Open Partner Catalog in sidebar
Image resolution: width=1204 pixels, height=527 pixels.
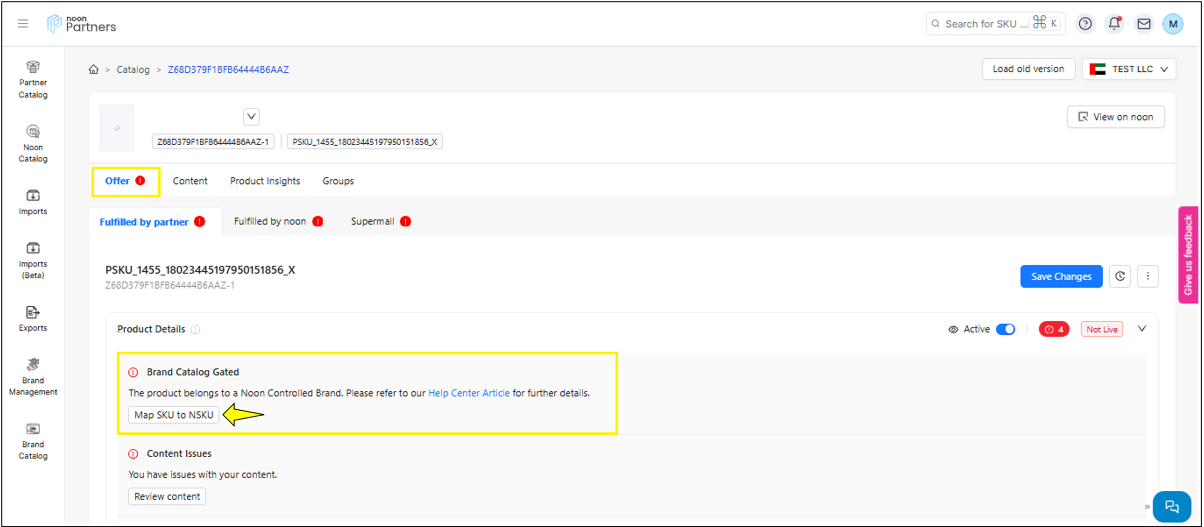(x=33, y=79)
